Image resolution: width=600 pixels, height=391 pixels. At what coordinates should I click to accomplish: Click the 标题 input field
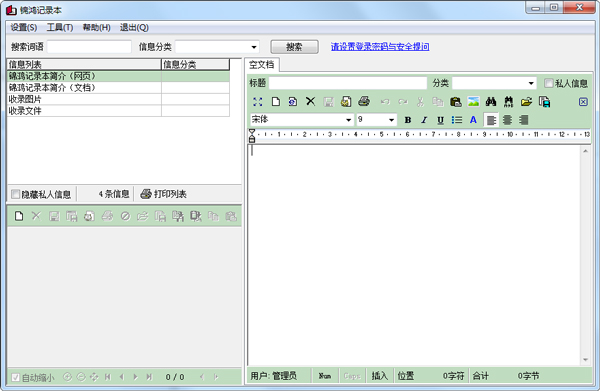click(348, 83)
